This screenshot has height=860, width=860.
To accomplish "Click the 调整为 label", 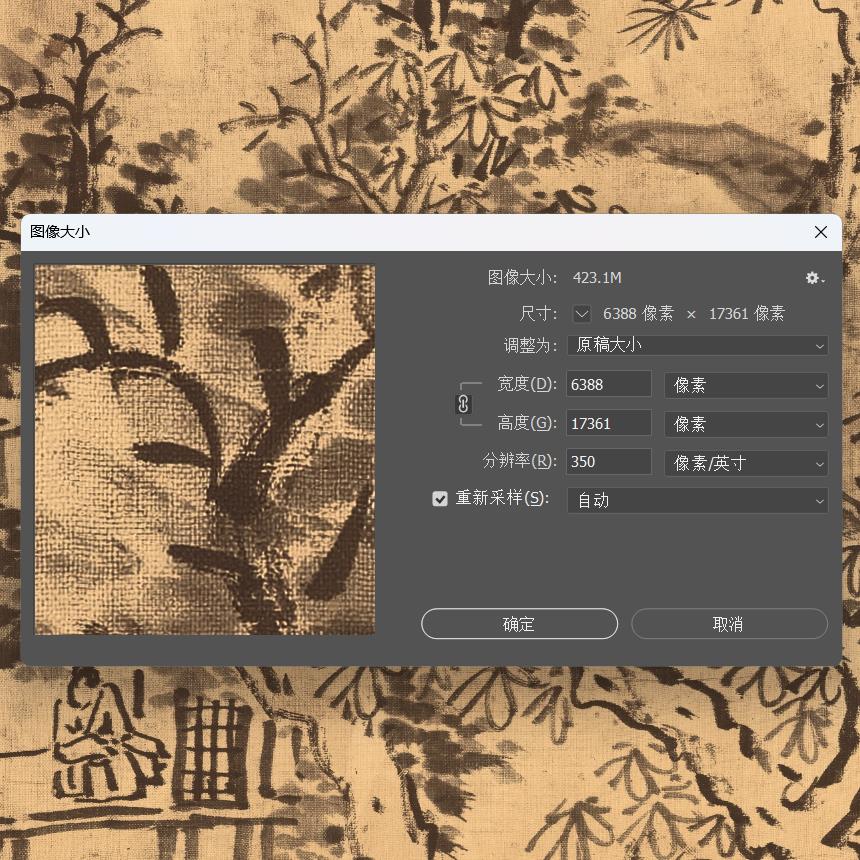I will coord(530,346).
